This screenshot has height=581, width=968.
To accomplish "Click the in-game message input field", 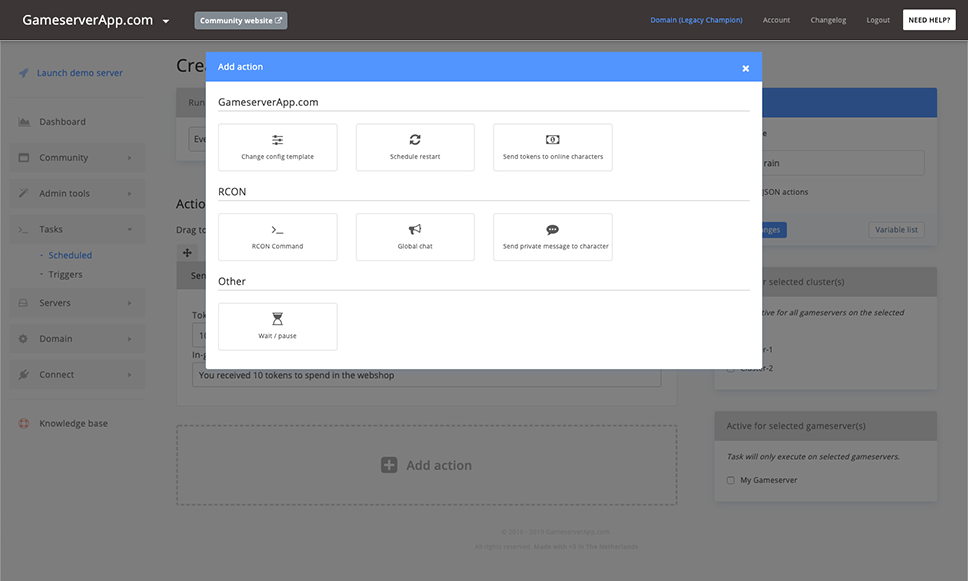I will pos(427,375).
